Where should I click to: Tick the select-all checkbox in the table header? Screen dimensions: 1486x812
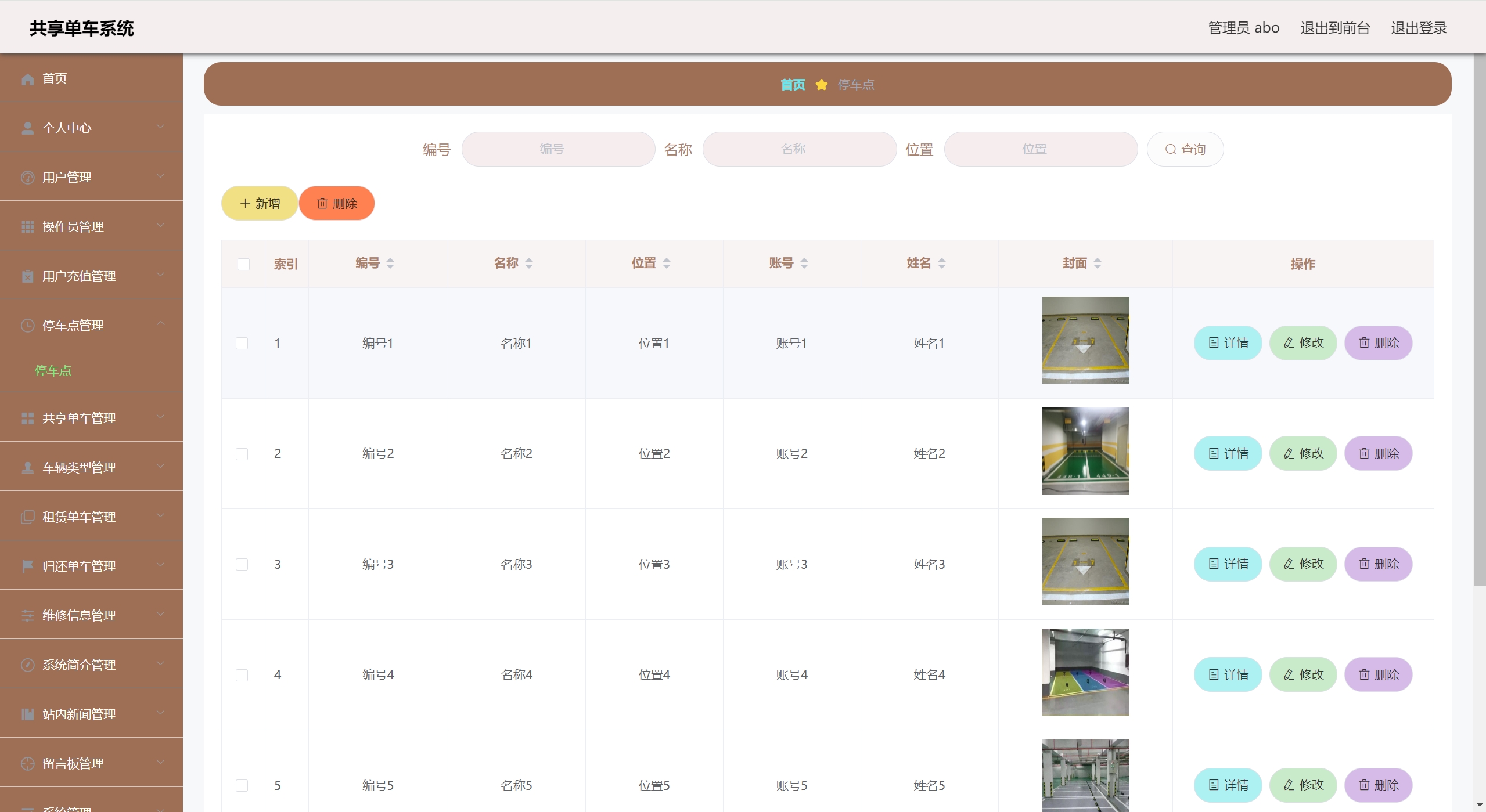(243, 264)
